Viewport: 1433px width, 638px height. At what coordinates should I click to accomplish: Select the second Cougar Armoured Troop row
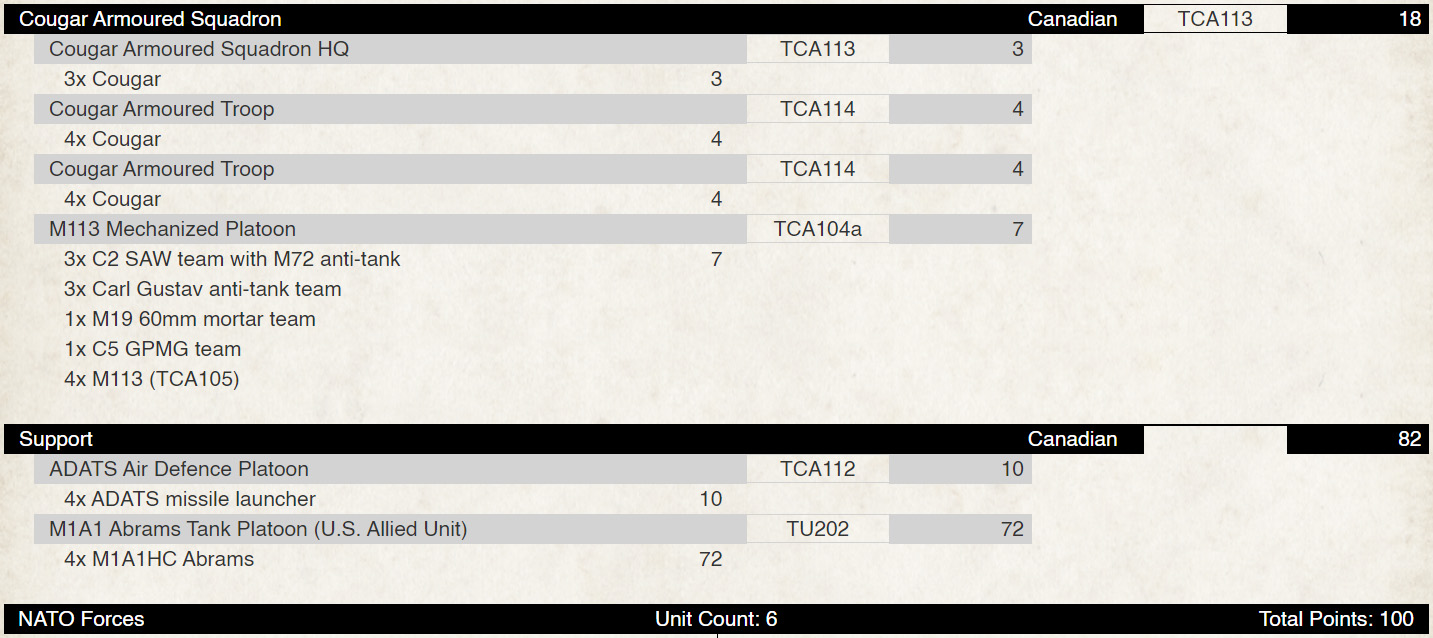click(x=533, y=169)
